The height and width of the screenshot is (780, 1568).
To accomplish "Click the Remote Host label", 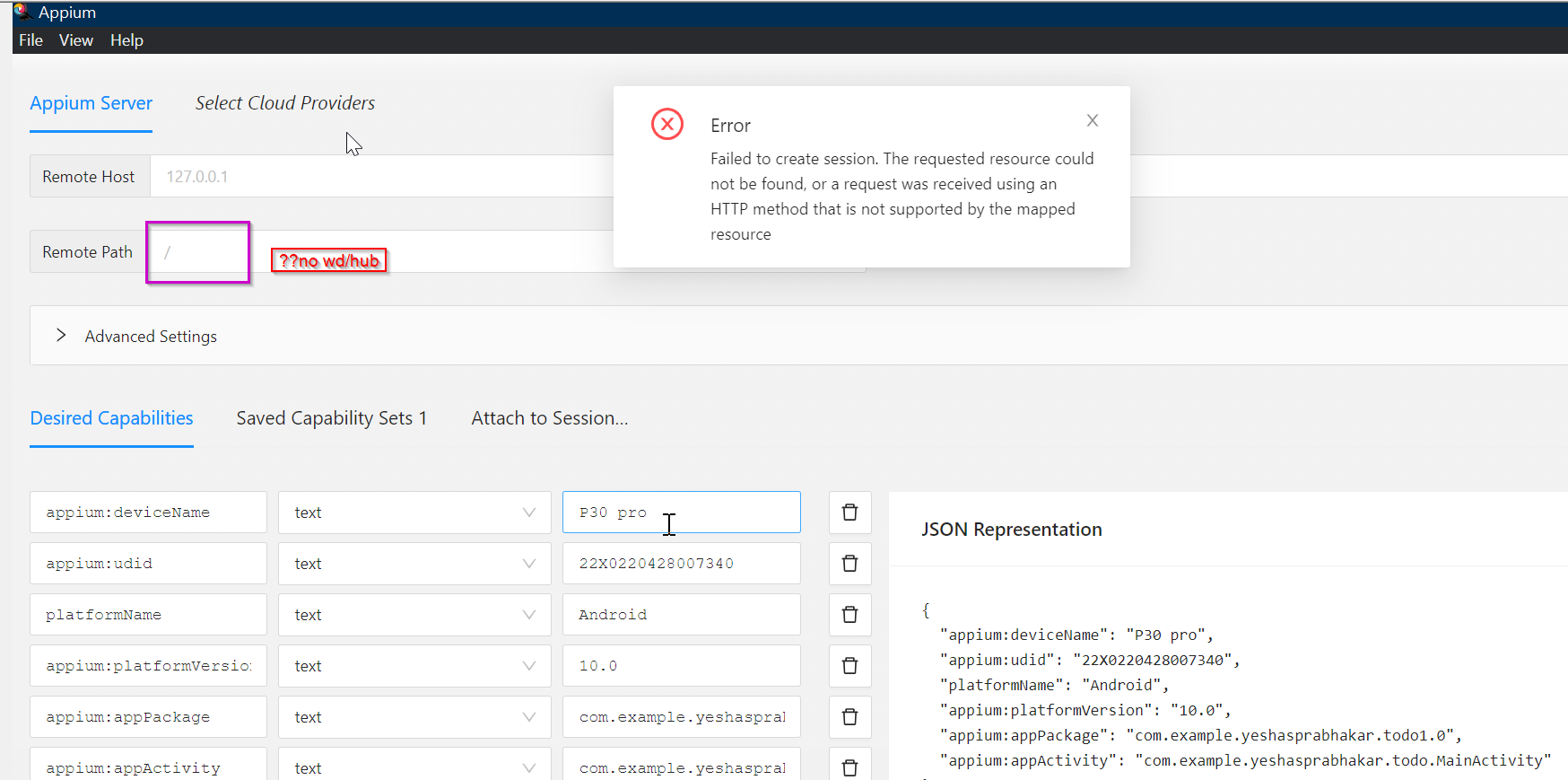I will [x=89, y=177].
